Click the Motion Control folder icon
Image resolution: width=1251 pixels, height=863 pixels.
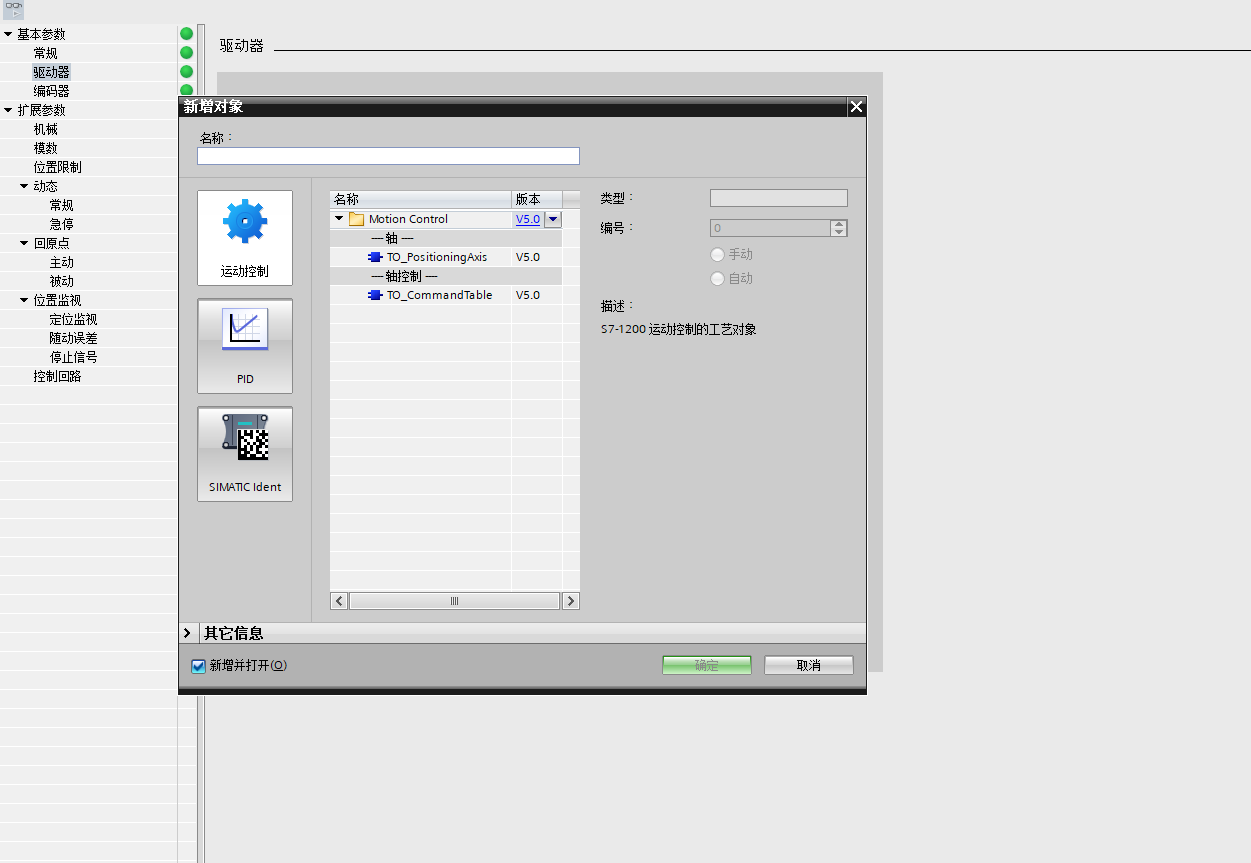click(356, 219)
